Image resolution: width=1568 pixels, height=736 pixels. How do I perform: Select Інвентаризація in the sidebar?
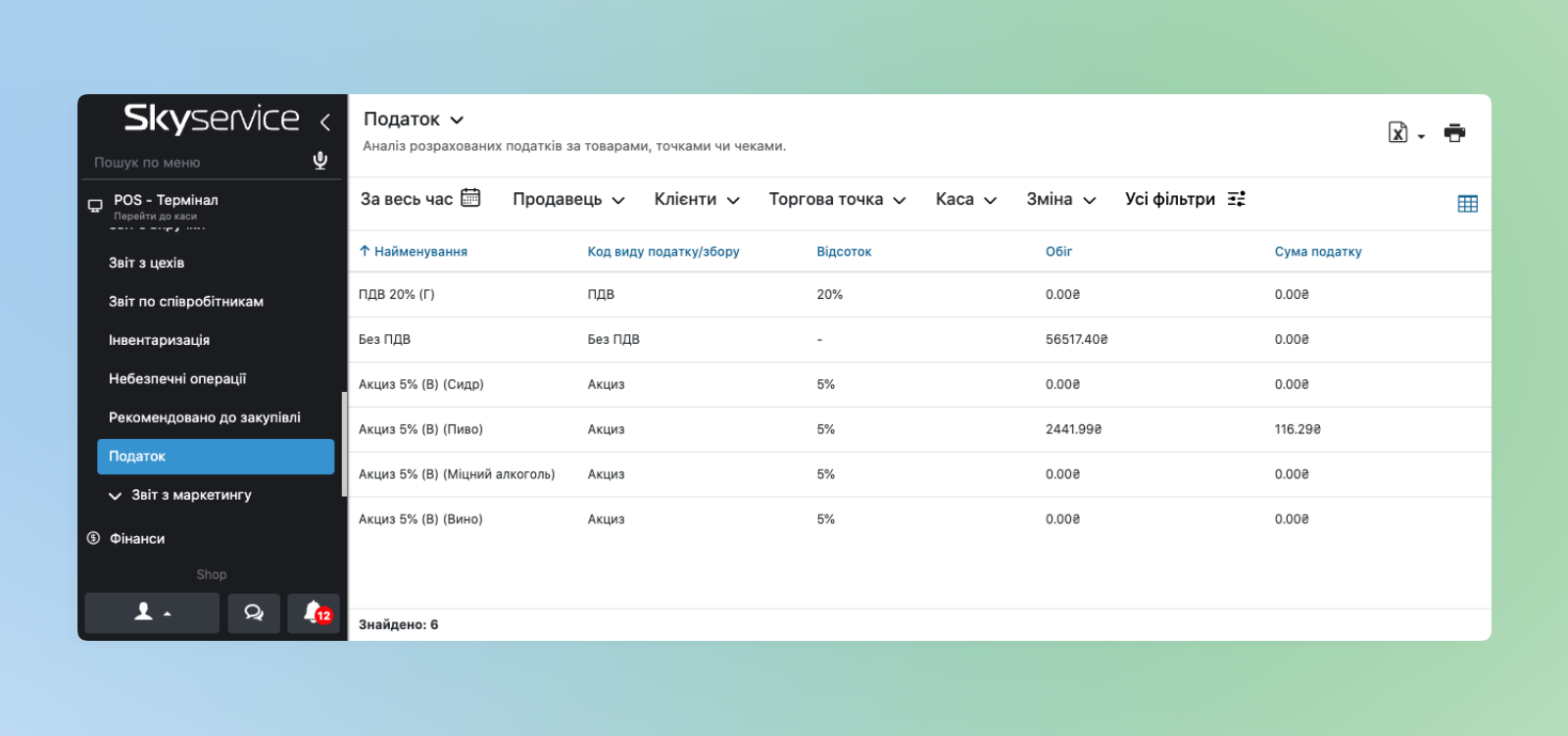click(x=159, y=340)
